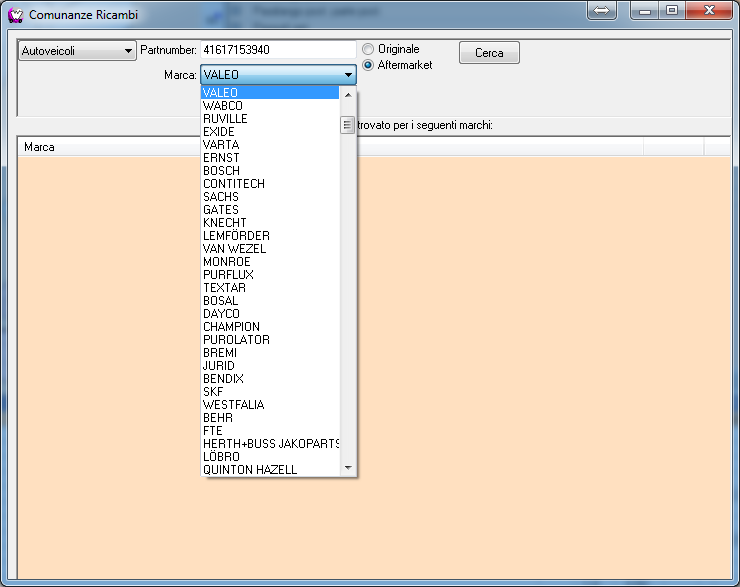Collapse the Marca combo box arrow
Viewport: 740px width, 587px height.
(x=348, y=75)
